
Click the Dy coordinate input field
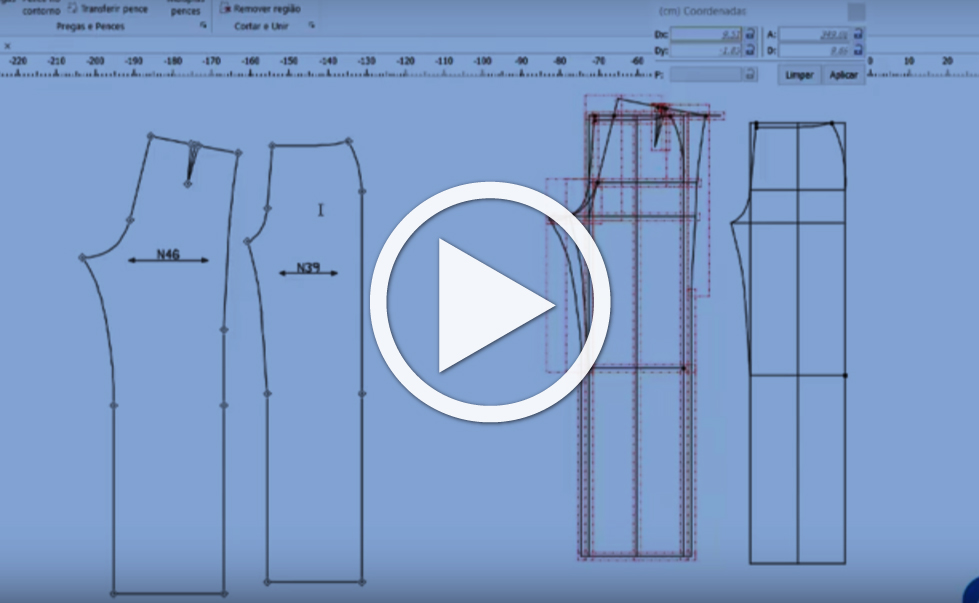coord(706,51)
